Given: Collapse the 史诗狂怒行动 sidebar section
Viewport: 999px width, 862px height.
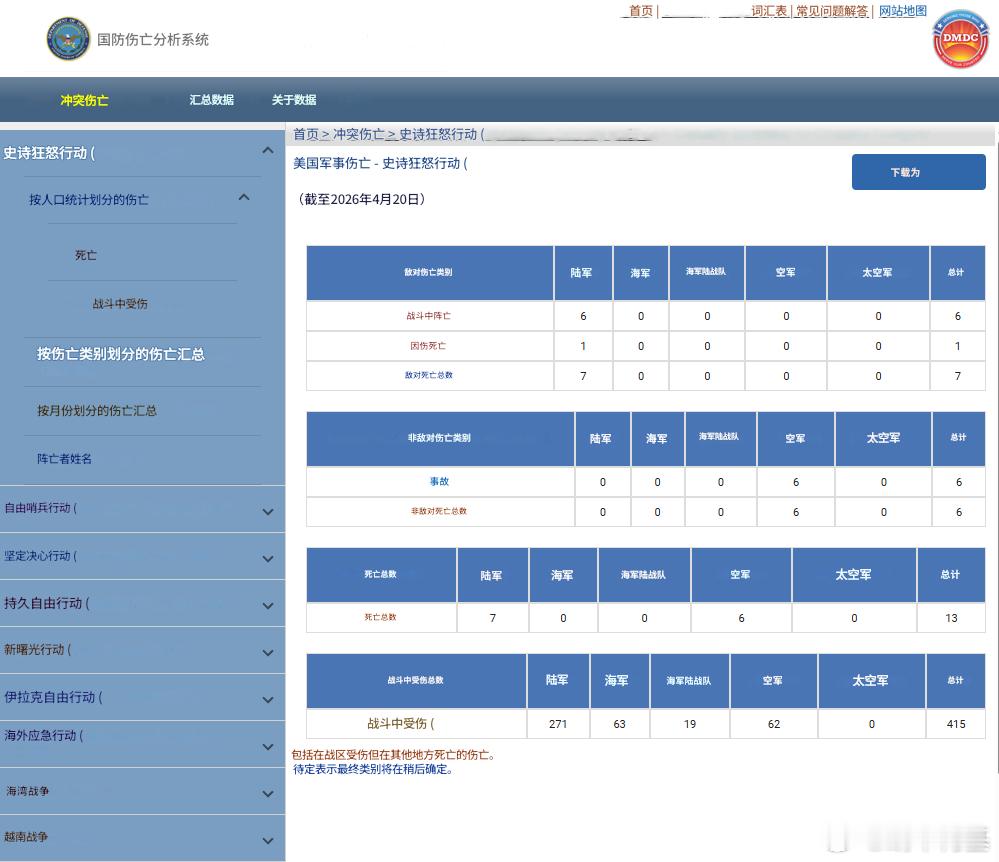Looking at the screenshot, I should tap(267, 151).
